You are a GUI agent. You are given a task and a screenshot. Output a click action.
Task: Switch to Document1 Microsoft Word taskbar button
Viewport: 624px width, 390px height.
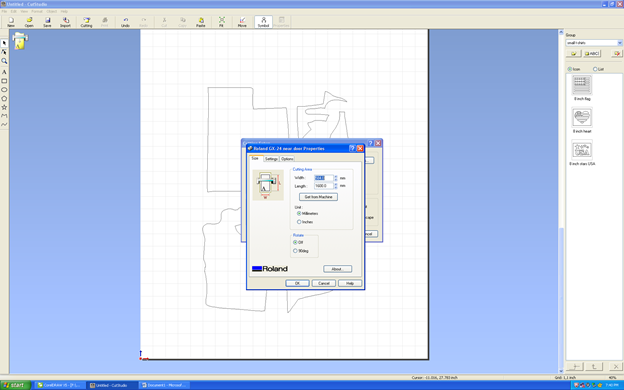pyautogui.click(x=164, y=385)
